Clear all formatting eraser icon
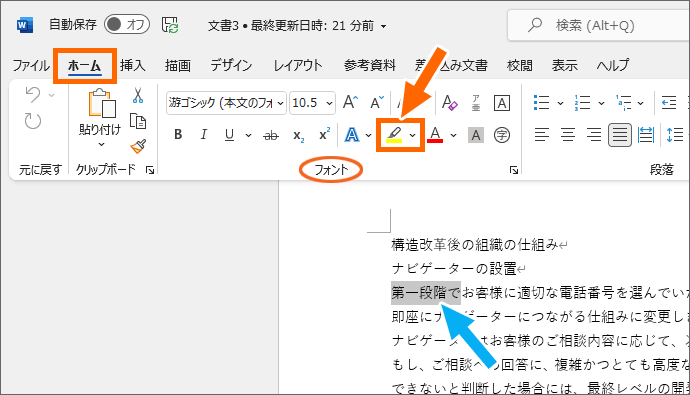This screenshot has width=690, height=395. pyautogui.click(x=449, y=103)
